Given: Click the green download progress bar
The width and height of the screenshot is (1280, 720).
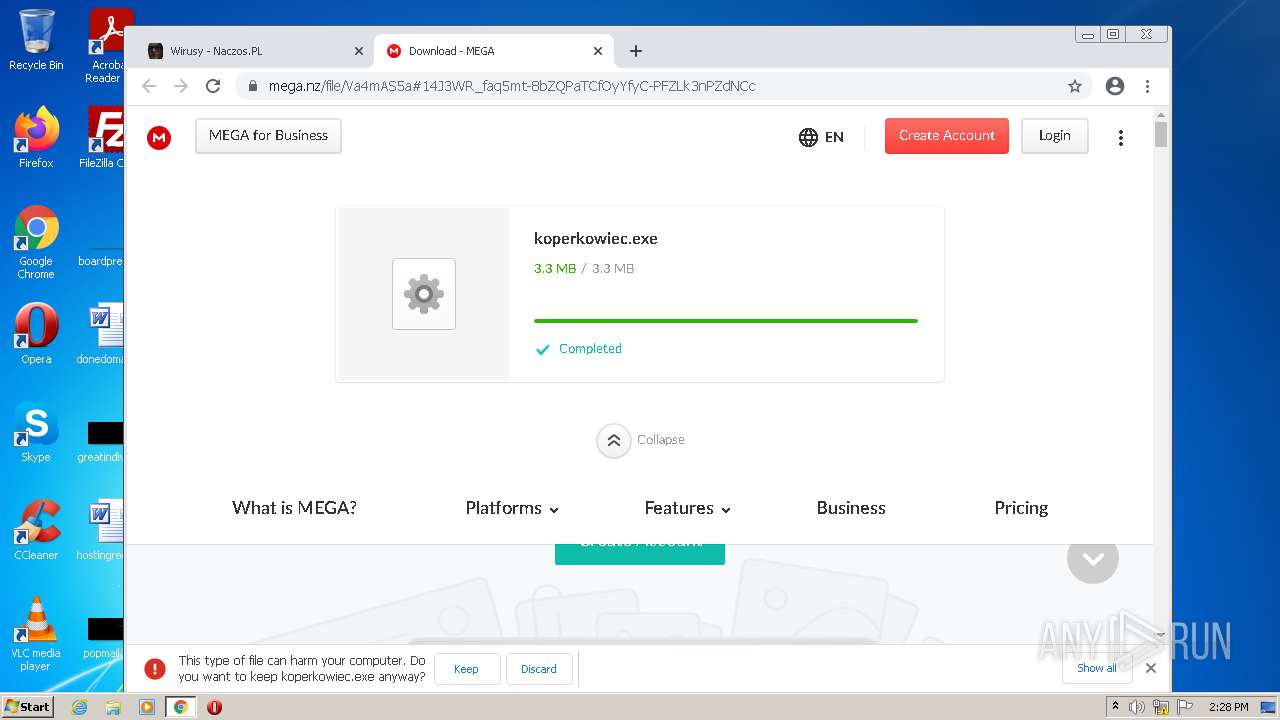Looking at the screenshot, I should [726, 321].
